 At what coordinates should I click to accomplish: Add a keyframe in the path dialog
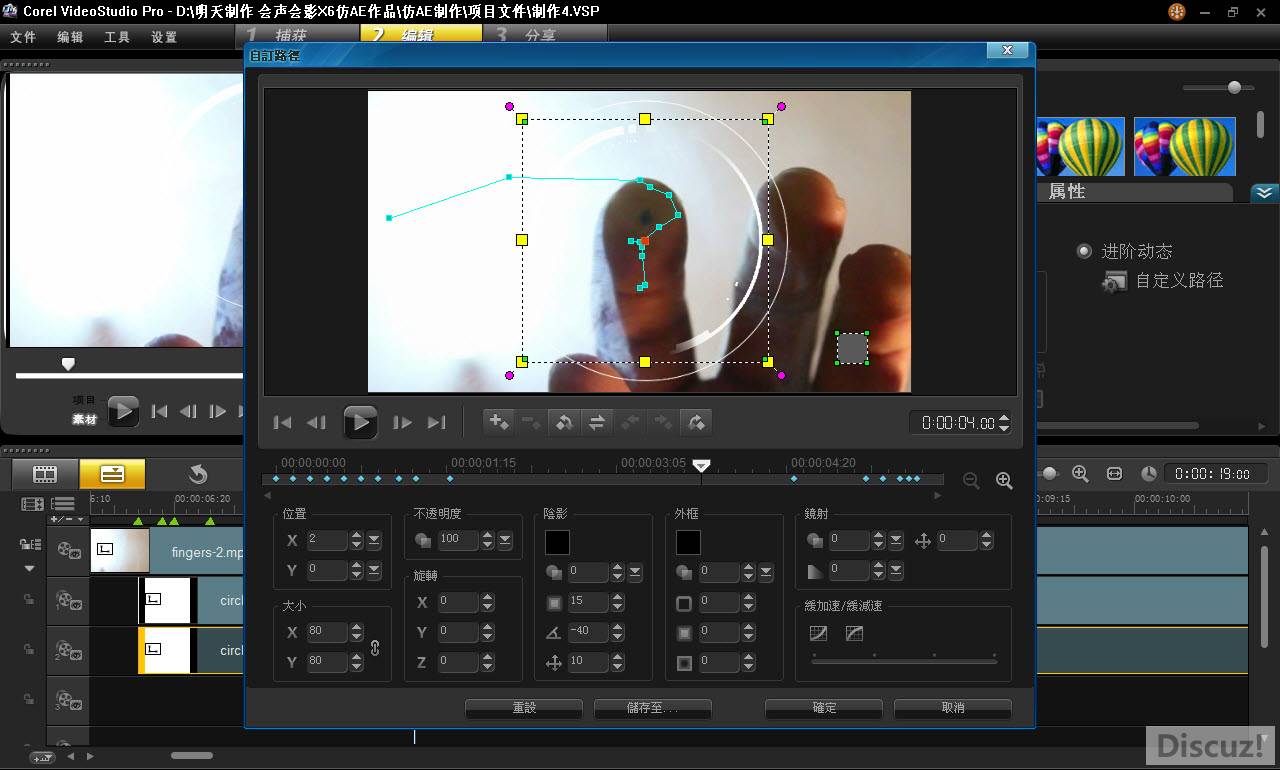[498, 422]
